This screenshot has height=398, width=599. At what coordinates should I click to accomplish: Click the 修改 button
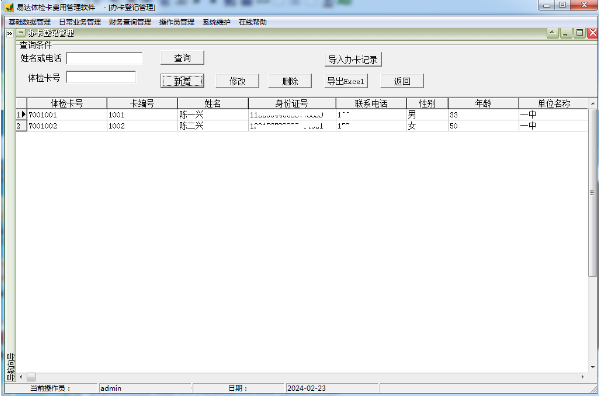point(237,81)
